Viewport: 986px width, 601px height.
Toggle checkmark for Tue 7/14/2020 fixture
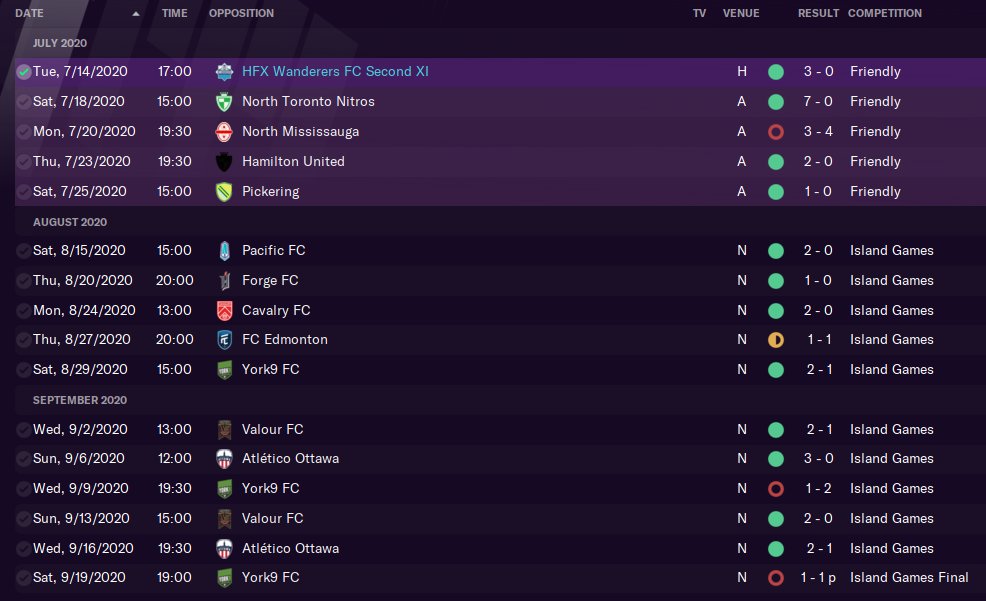[24, 72]
